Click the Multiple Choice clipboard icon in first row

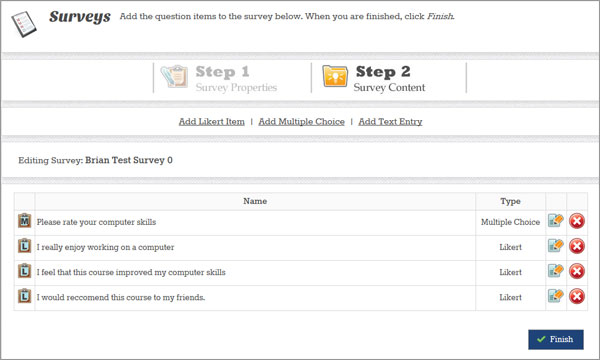(x=24, y=221)
